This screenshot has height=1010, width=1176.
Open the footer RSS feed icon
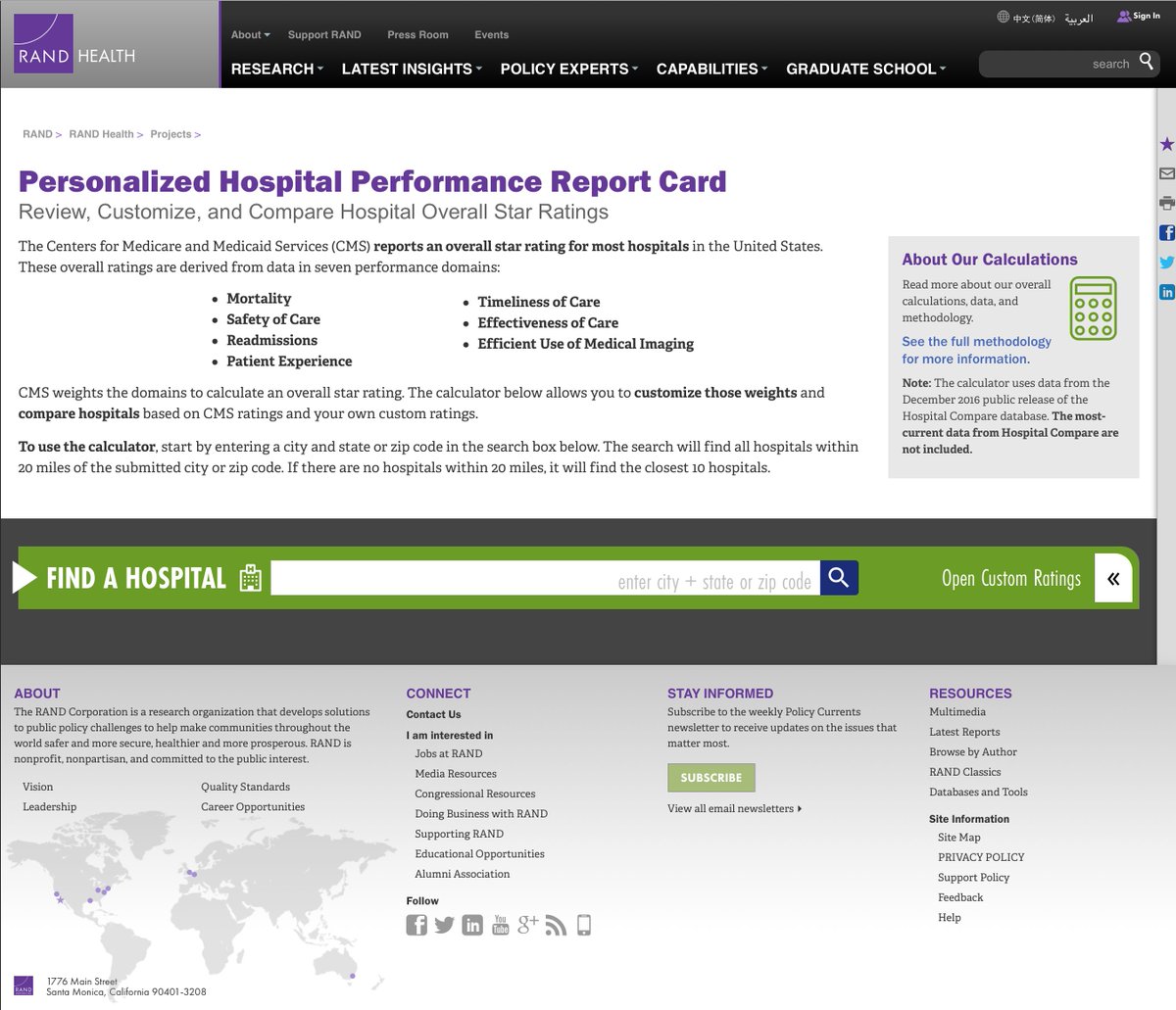coord(556,925)
